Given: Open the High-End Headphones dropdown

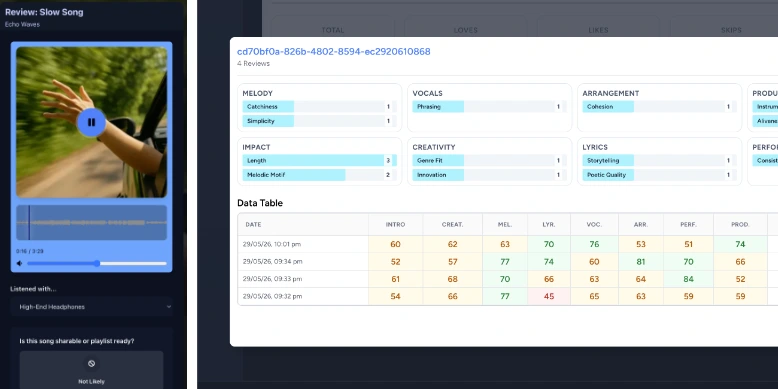Looking at the screenshot, I should 91,307.
